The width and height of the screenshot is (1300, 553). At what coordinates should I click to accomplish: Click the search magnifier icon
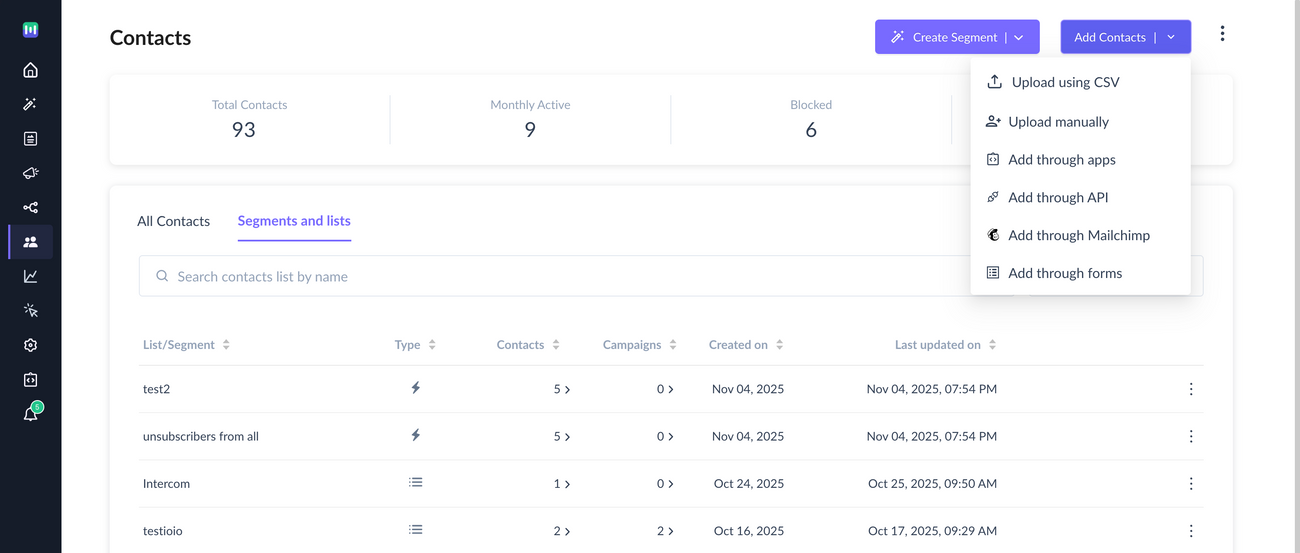[162, 276]
